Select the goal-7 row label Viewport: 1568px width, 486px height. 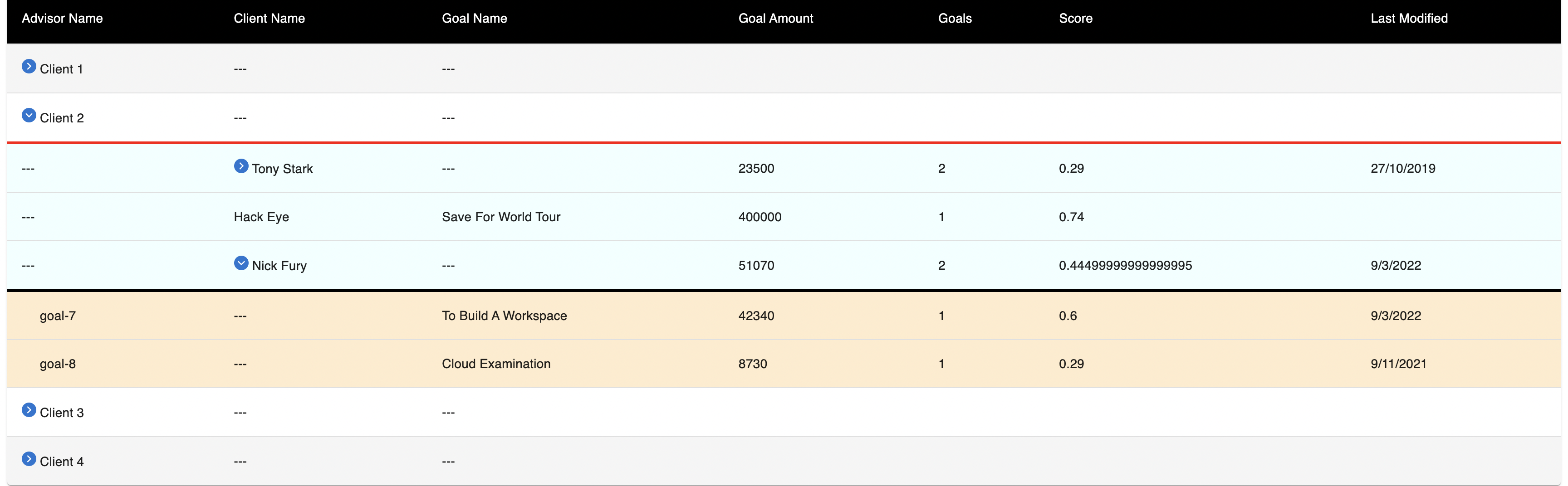tap(58, 316)
